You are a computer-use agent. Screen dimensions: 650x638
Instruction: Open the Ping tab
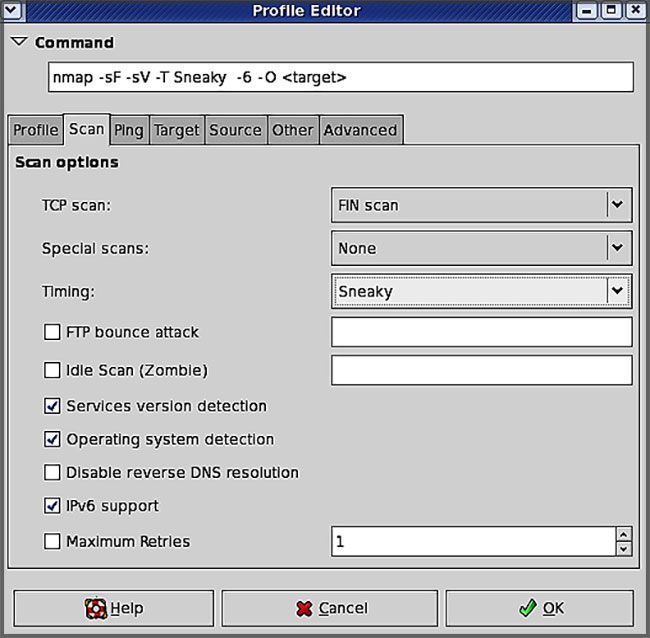point(129,130)
